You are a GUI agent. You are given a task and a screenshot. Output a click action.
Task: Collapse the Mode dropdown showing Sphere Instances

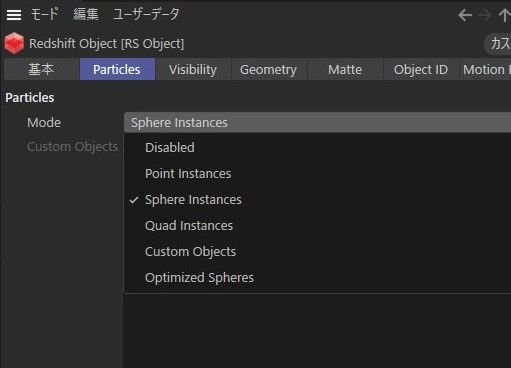click(317, 123)
